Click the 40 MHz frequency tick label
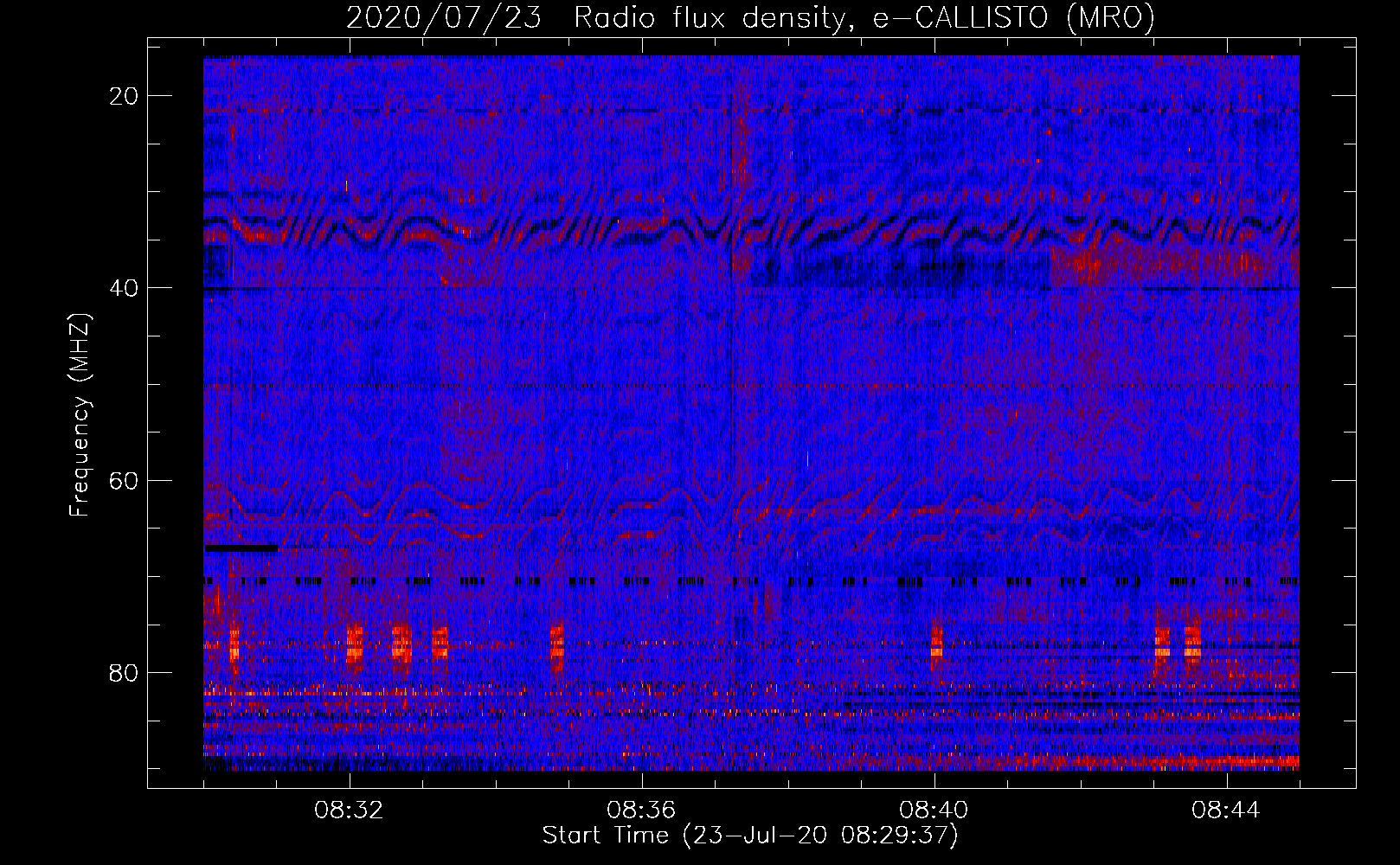The image size is (1400, 865). 125,288
